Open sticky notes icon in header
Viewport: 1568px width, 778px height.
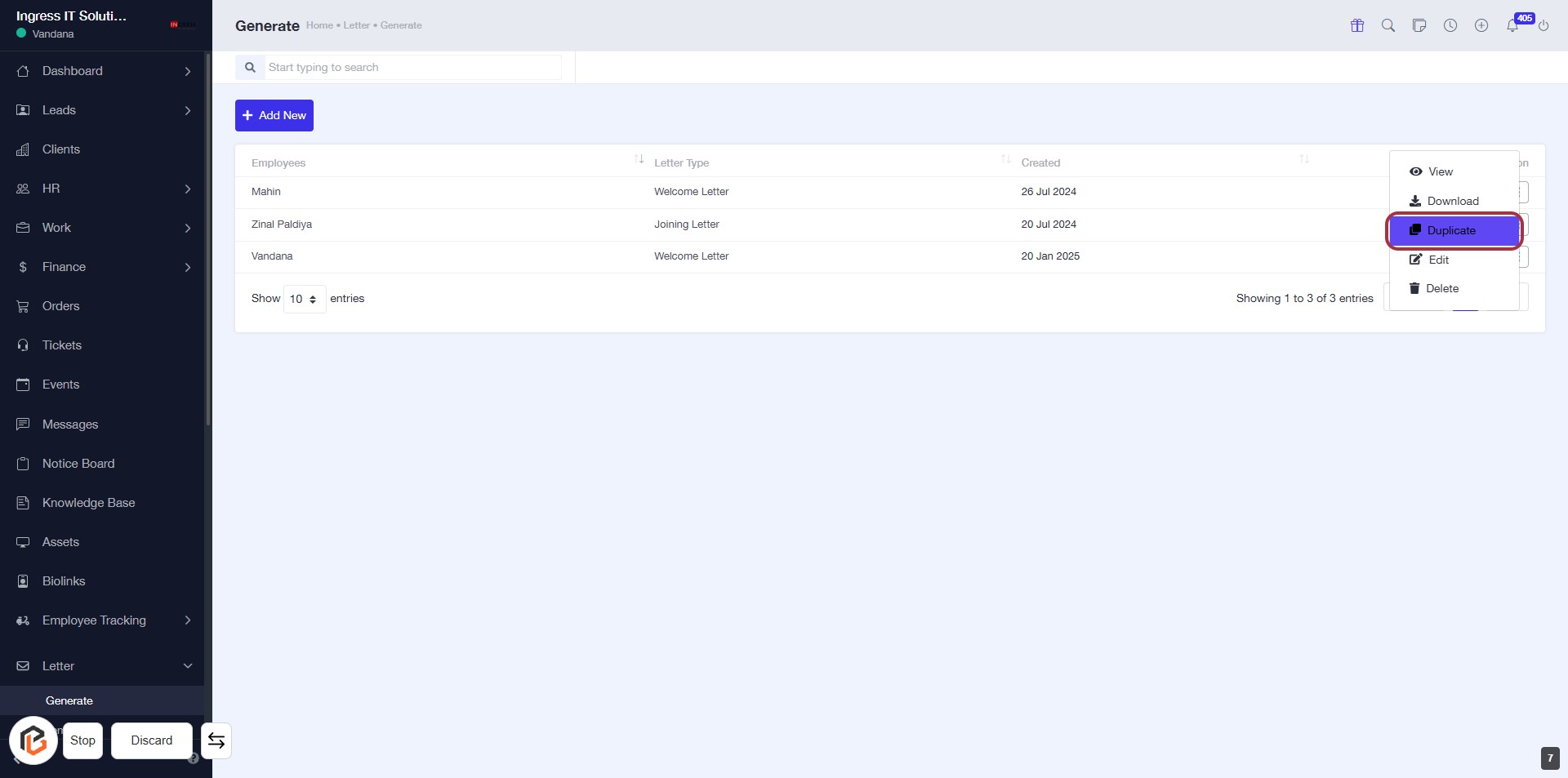(x=1419, y=25)
